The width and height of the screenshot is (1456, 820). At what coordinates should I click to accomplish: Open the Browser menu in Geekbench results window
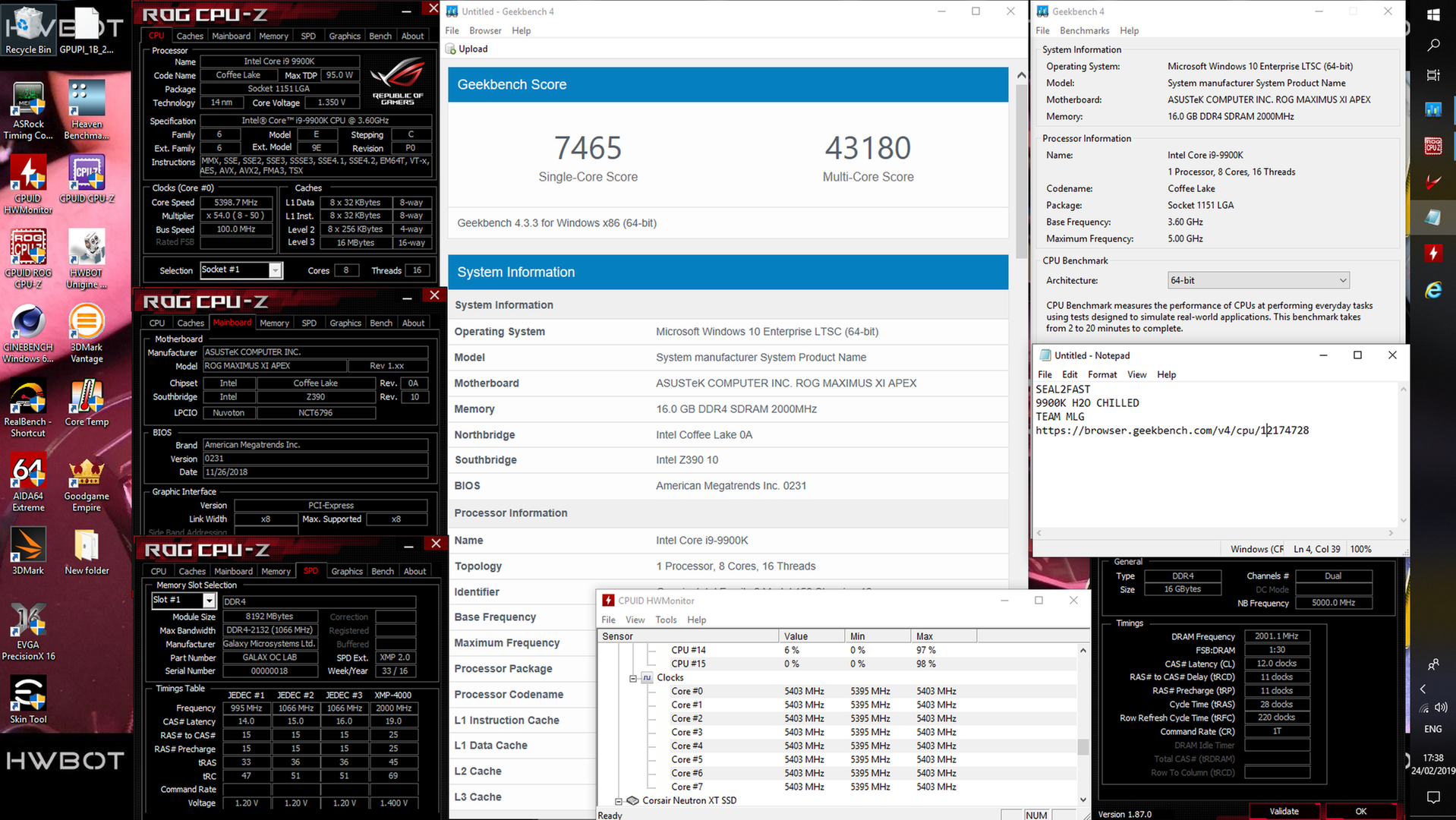pyautogui.click(x=485, y=30)
